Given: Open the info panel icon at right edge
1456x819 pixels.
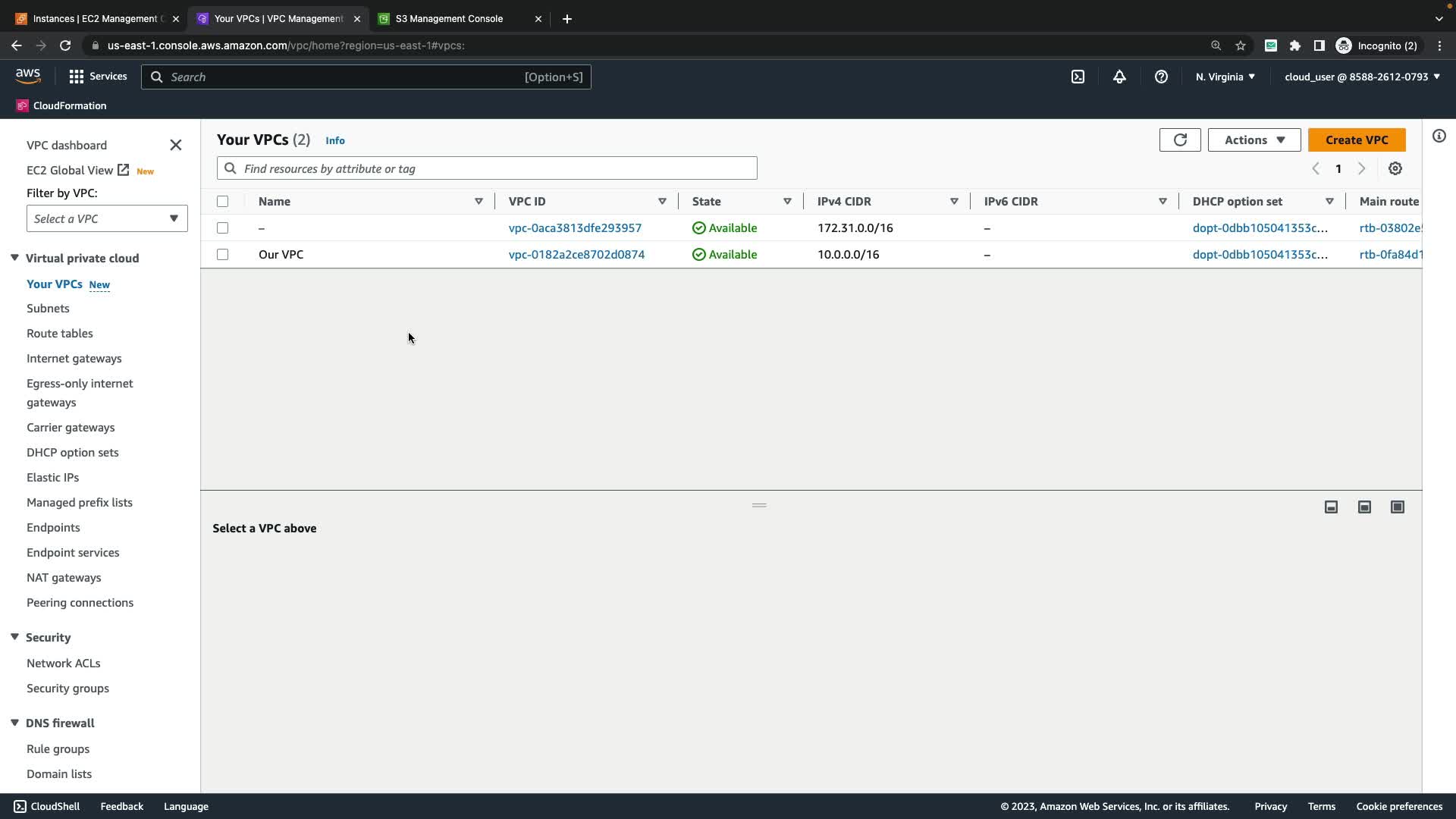Looking at the screenshot, I should (1439, 136).
